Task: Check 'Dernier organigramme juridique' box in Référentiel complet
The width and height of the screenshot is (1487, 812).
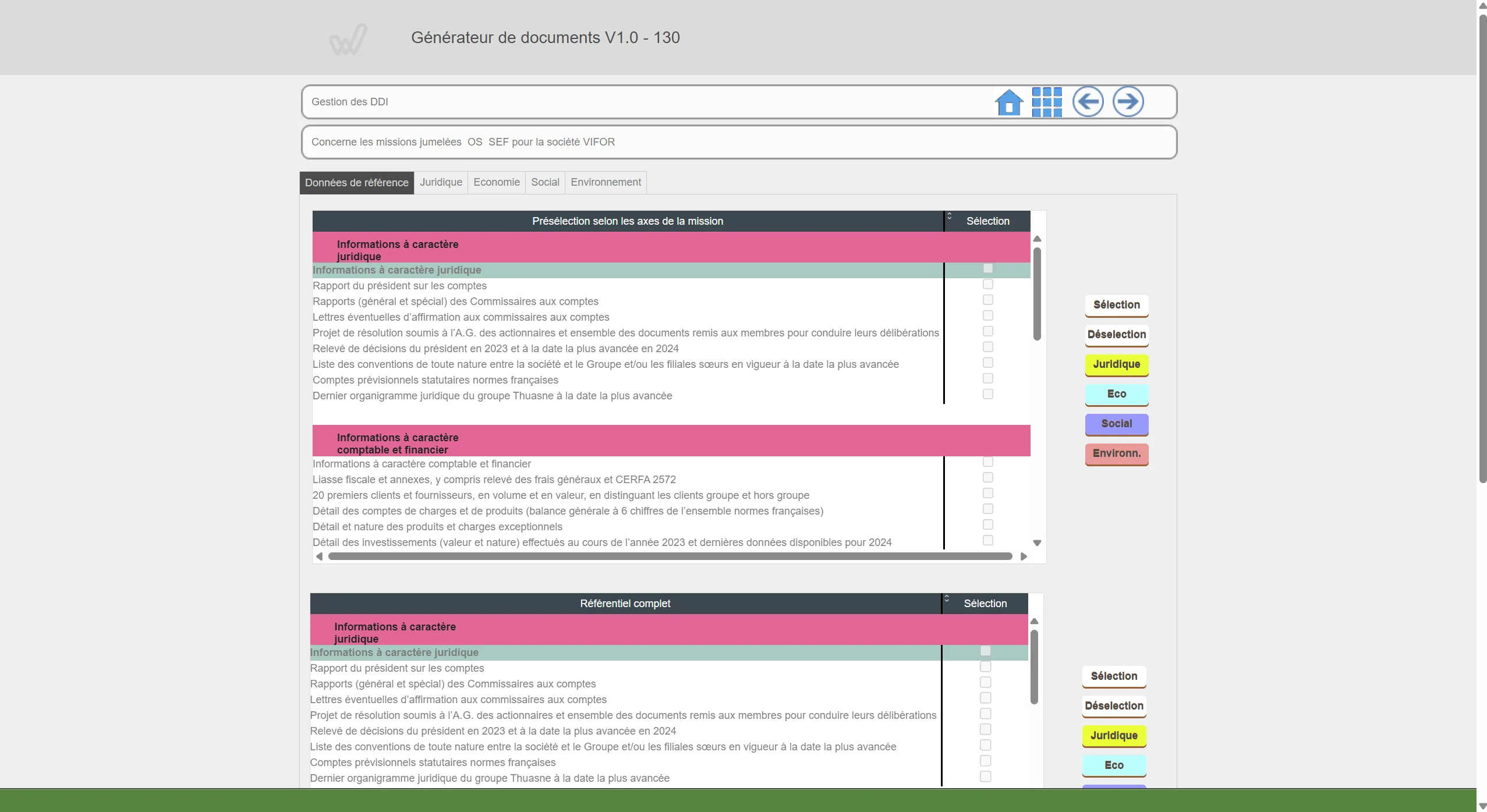Action: tap(986, 776)
